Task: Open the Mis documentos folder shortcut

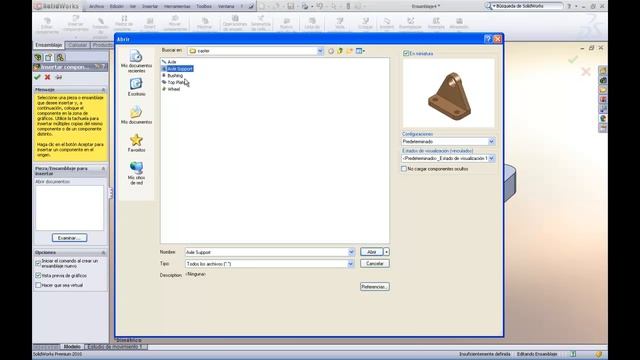Action: [136, 115]
